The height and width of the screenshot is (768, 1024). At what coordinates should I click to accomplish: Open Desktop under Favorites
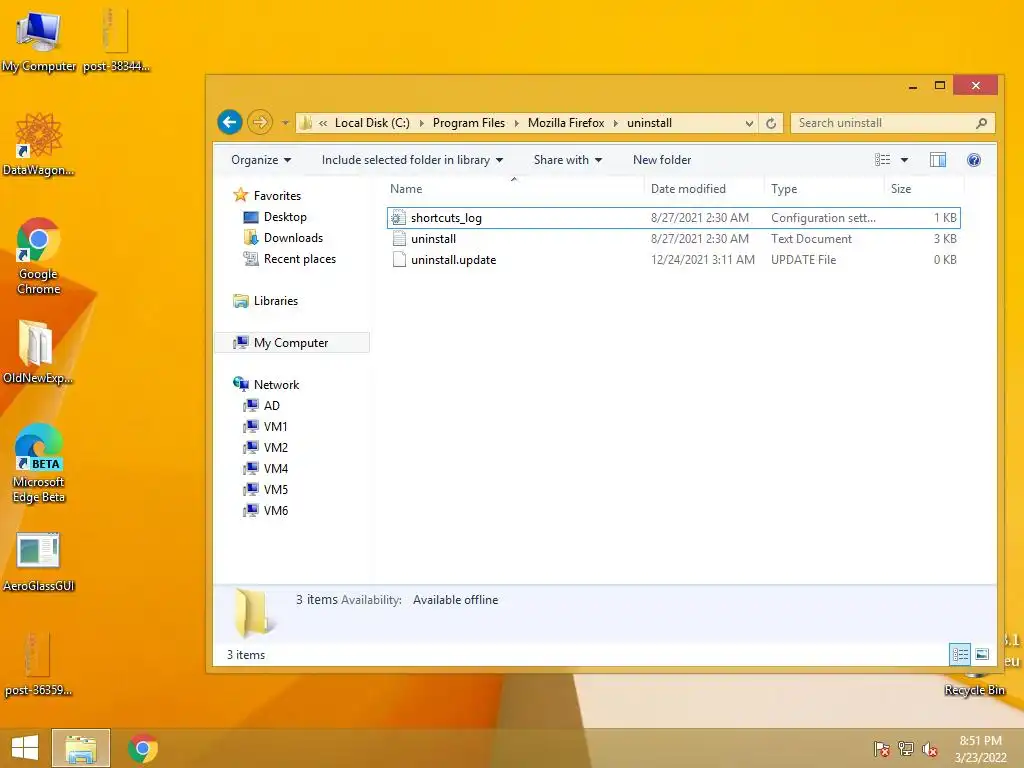[275, 217]
